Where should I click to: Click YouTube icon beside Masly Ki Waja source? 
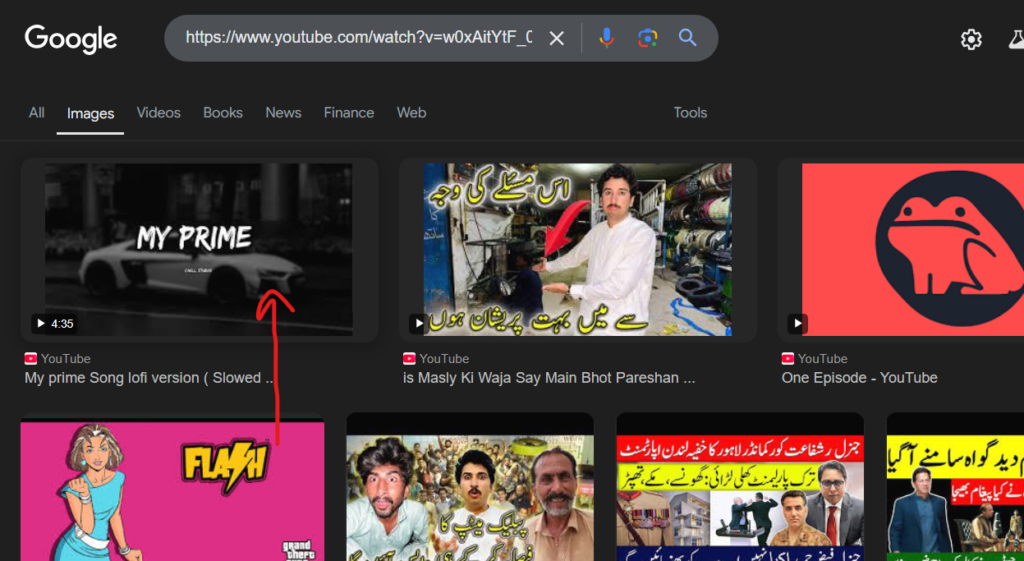click(x=409, y=359)
